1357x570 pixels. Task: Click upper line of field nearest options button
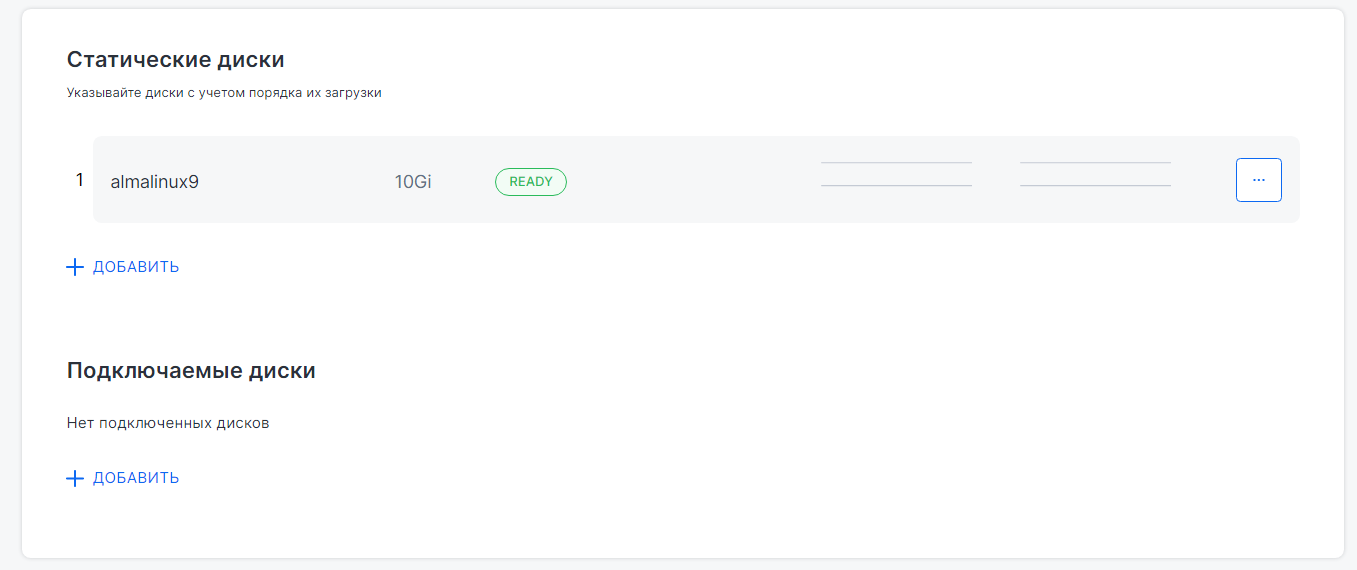coord(1095,162)
